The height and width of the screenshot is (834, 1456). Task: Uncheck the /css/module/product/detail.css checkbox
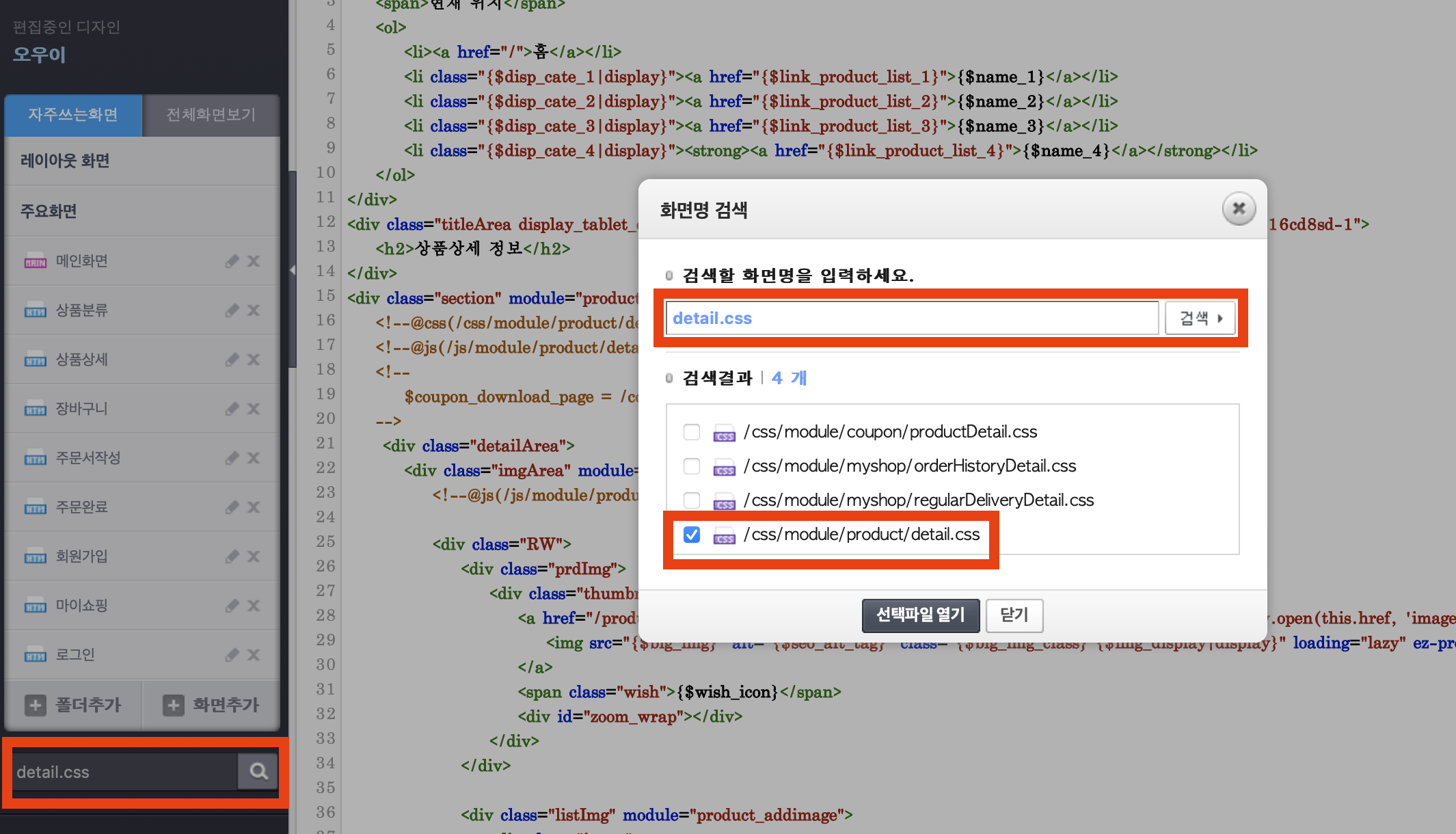692,535
